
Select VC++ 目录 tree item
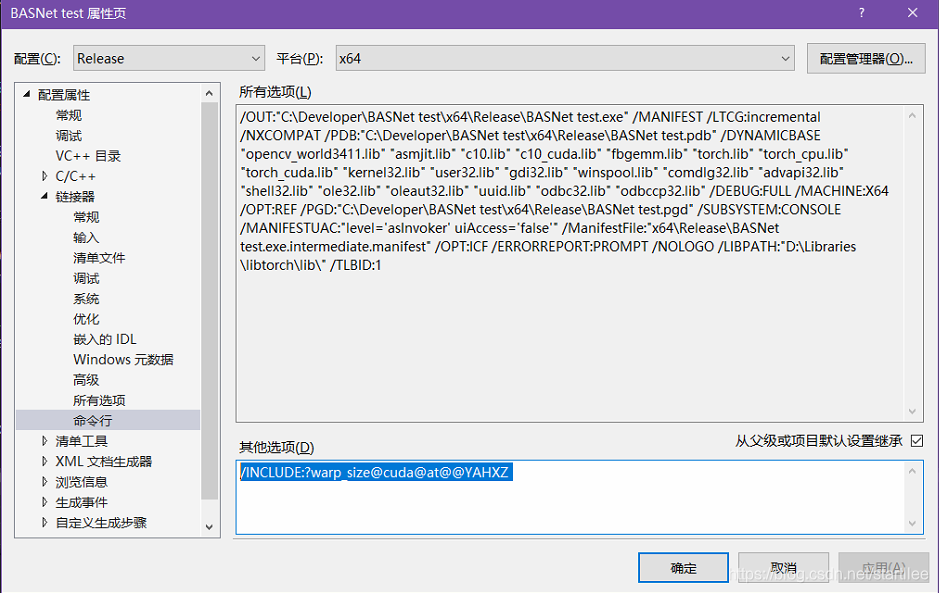pos(88,156)
